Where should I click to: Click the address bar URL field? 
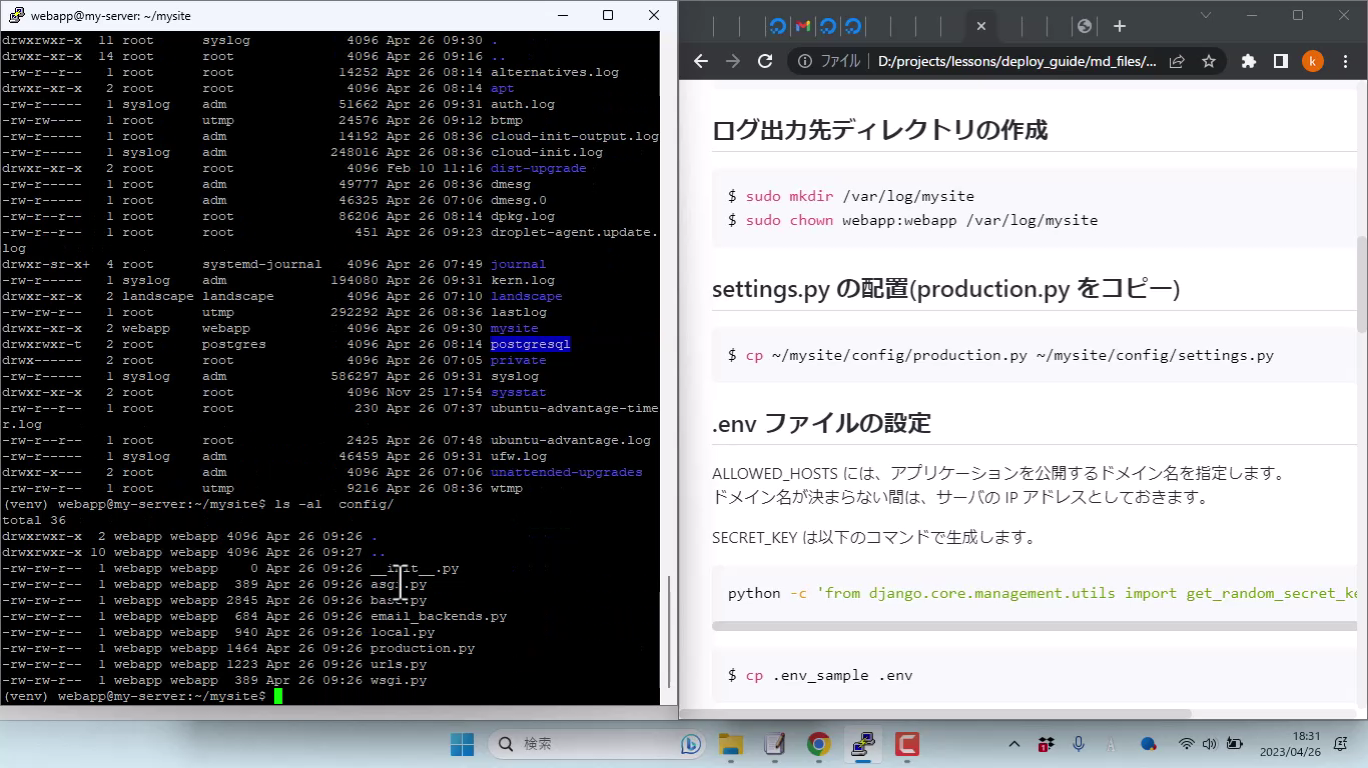point(1015,61)
